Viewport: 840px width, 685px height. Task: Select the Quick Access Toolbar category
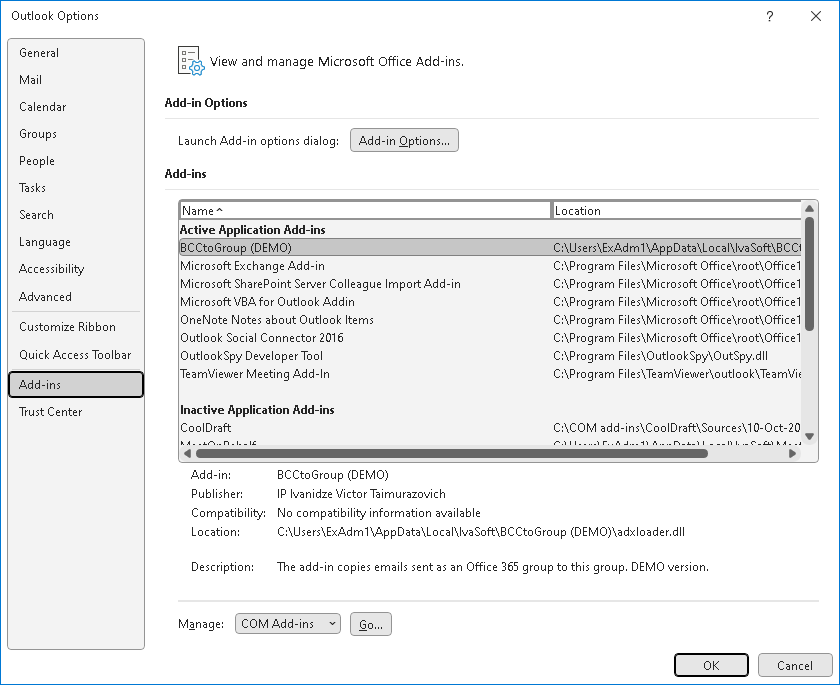pos(76,355)
